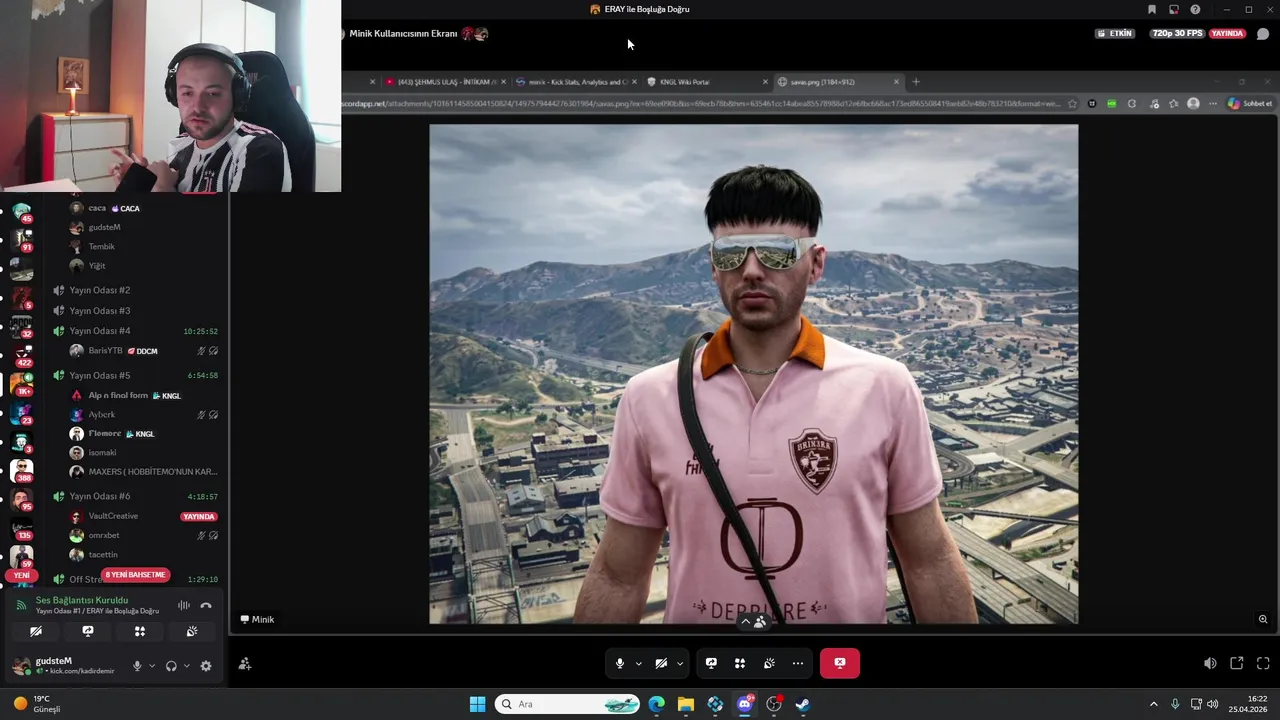Expand camera options in the call control bar
This screenshot has height=720, width=1280.
(679, 663)
